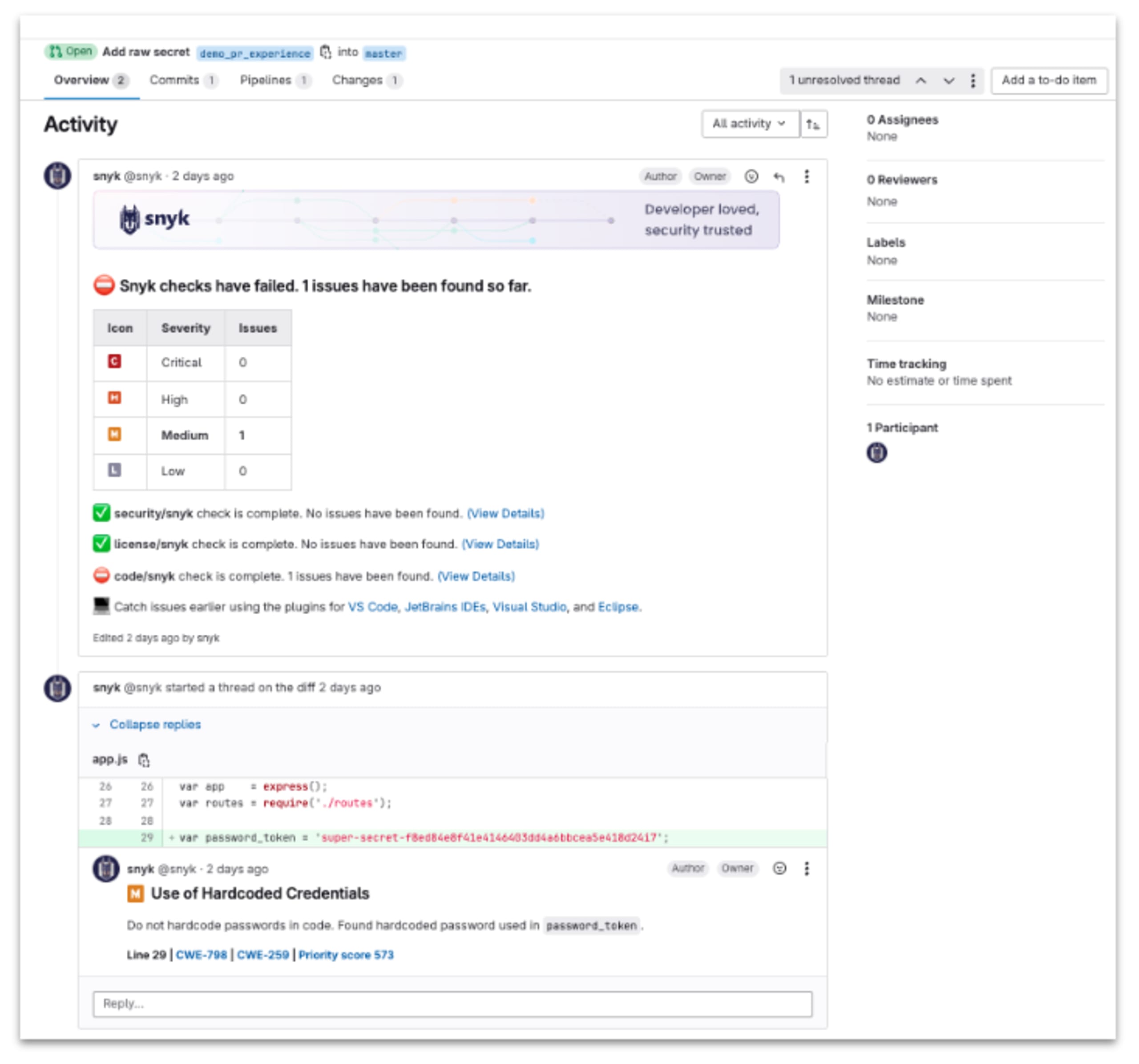Click the 0 Assignees heading
Image resolution: width=1139 pixels, height=1064 pixels.
tap(902, 120)
